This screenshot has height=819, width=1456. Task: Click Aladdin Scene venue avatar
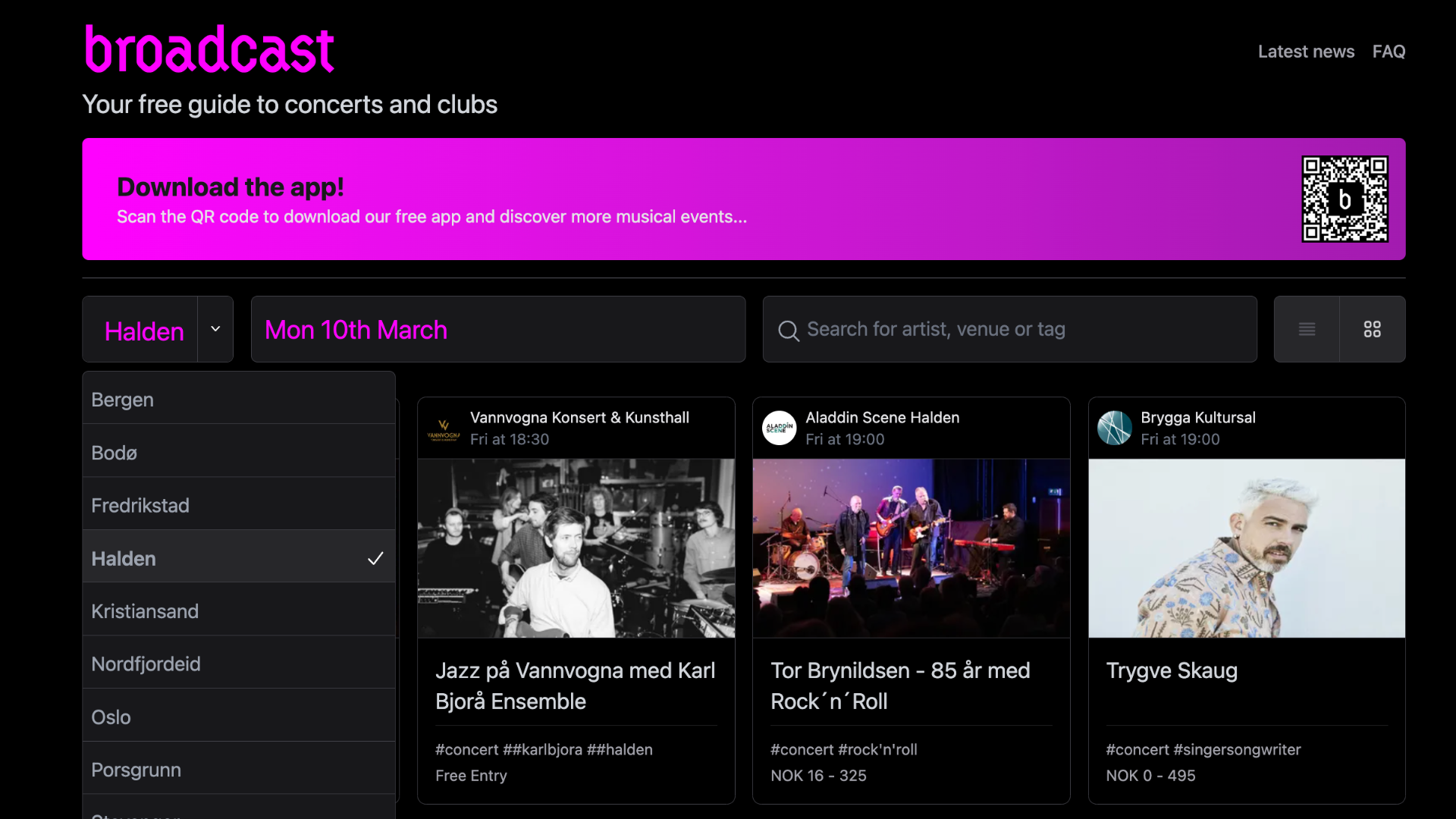[x=779, y=428]
